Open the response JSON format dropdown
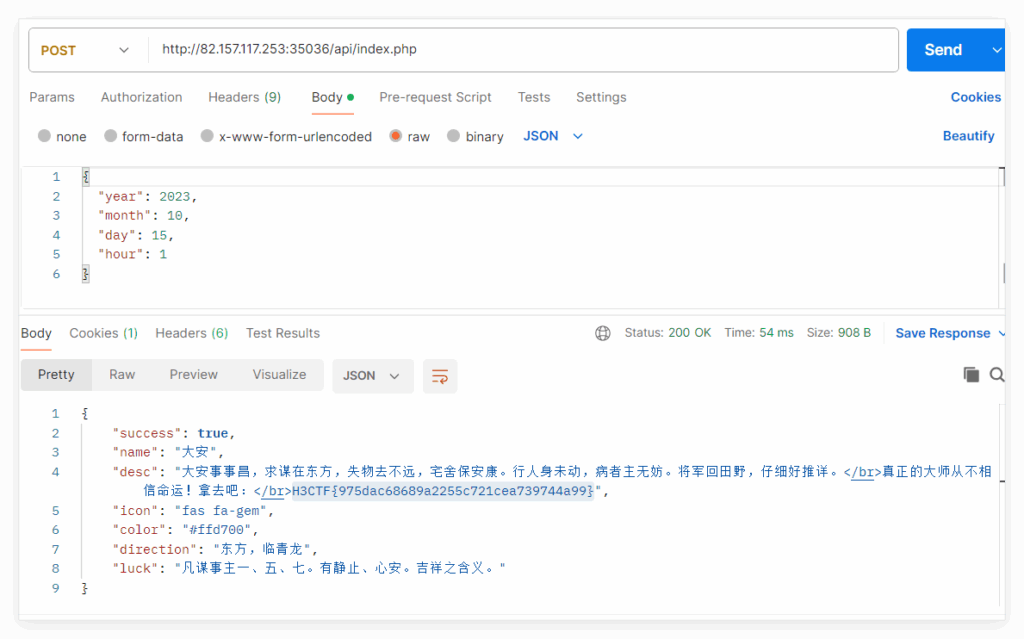The width and height of the screenshot is (1024, 639). point(371,376)
